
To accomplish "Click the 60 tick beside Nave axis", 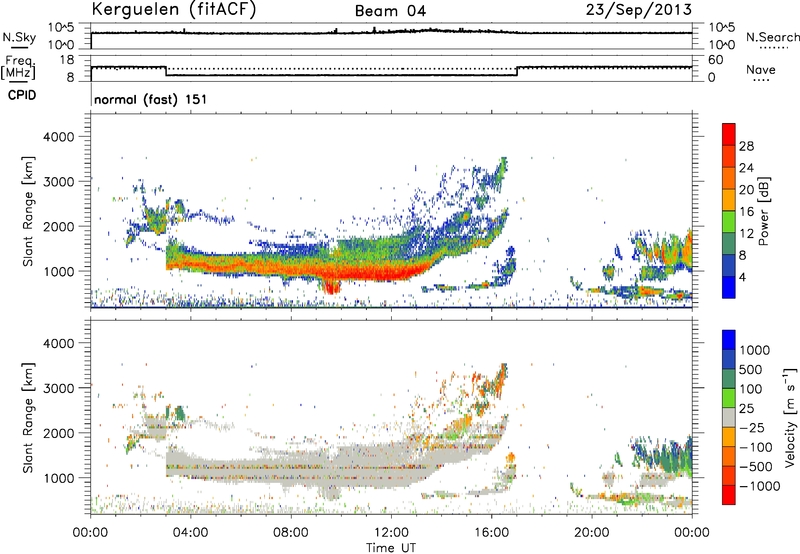I will tap(715, 60).
